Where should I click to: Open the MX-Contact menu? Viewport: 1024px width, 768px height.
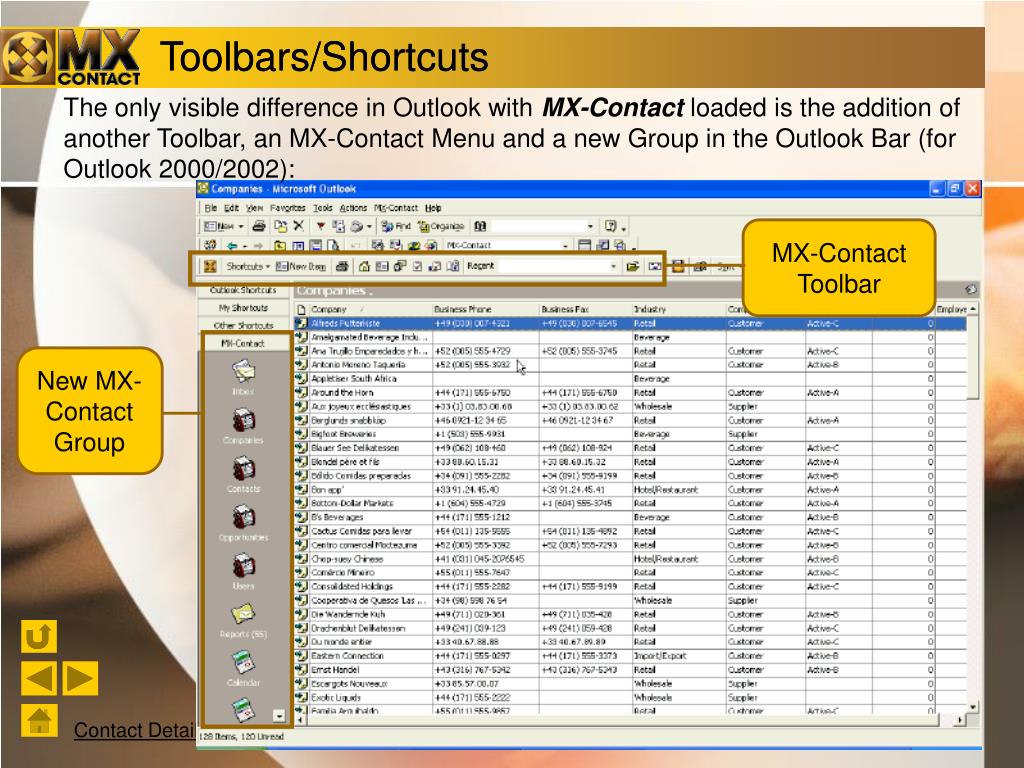point(396,208)
